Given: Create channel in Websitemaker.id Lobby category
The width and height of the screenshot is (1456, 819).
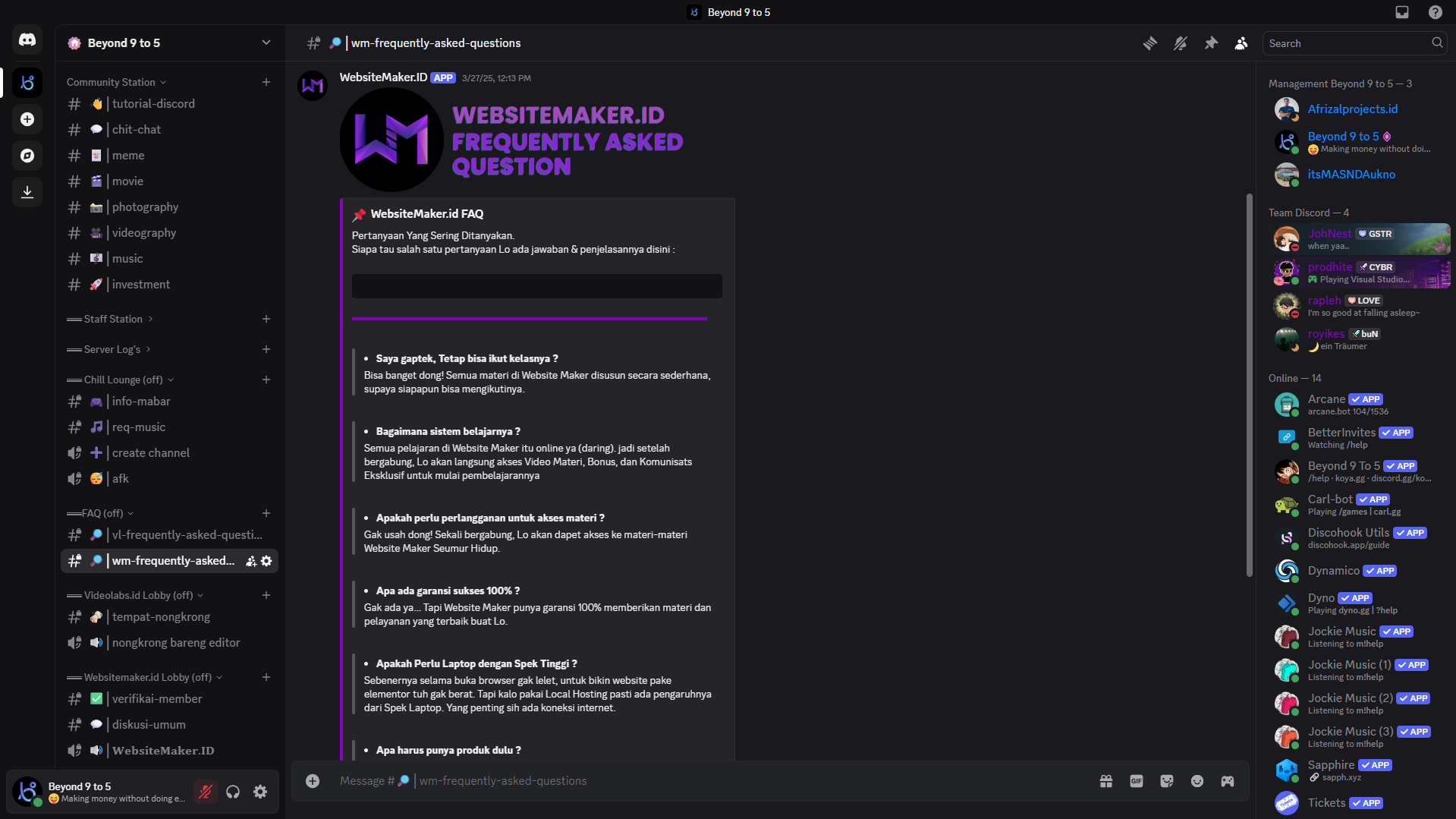Looking at the screenshot, I should (x=266, y=677).
